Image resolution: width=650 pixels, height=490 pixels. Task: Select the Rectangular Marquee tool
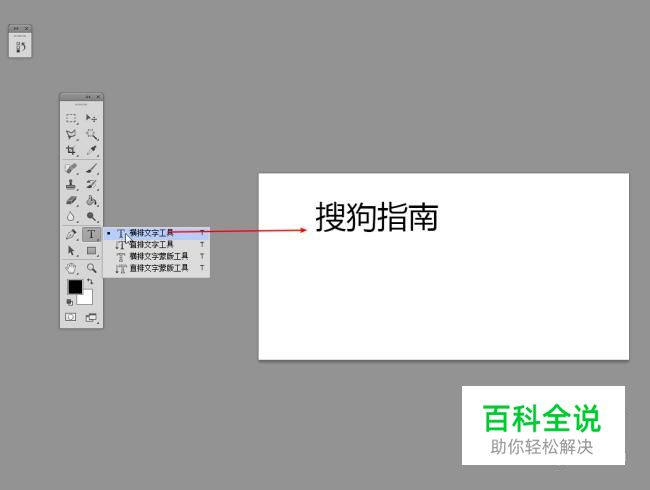(71, 119)
